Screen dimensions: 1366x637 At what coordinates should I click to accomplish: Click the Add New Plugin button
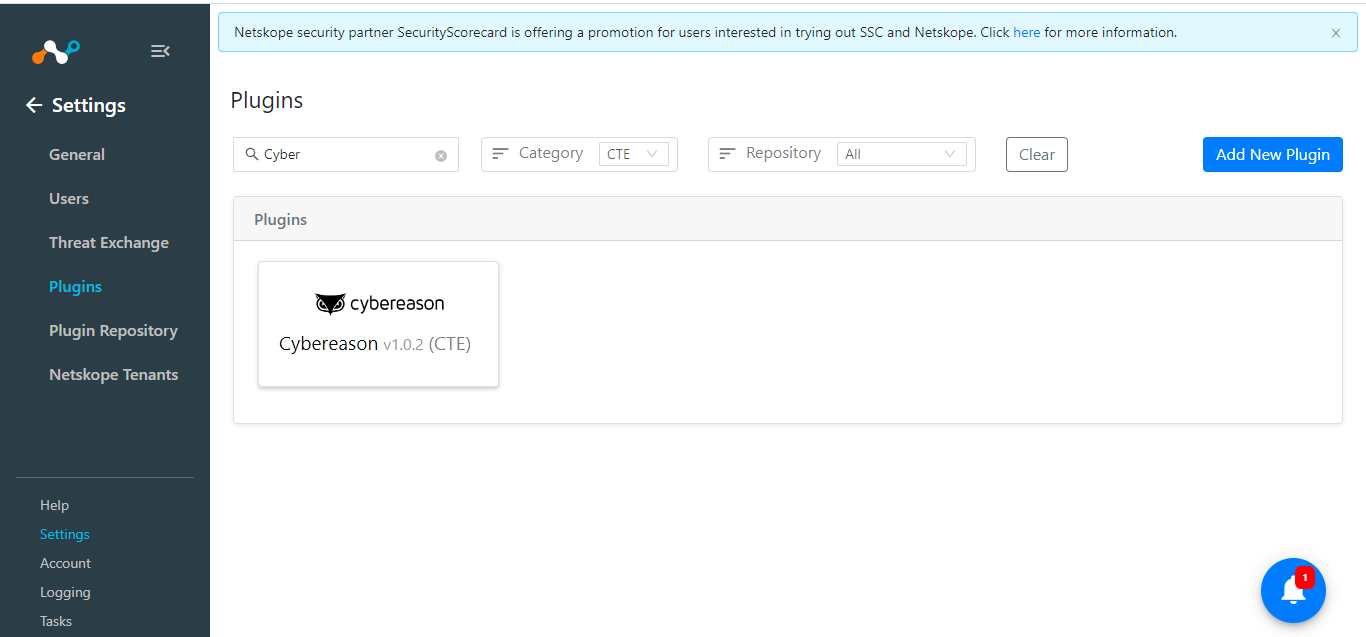[x=1272, y=154]
